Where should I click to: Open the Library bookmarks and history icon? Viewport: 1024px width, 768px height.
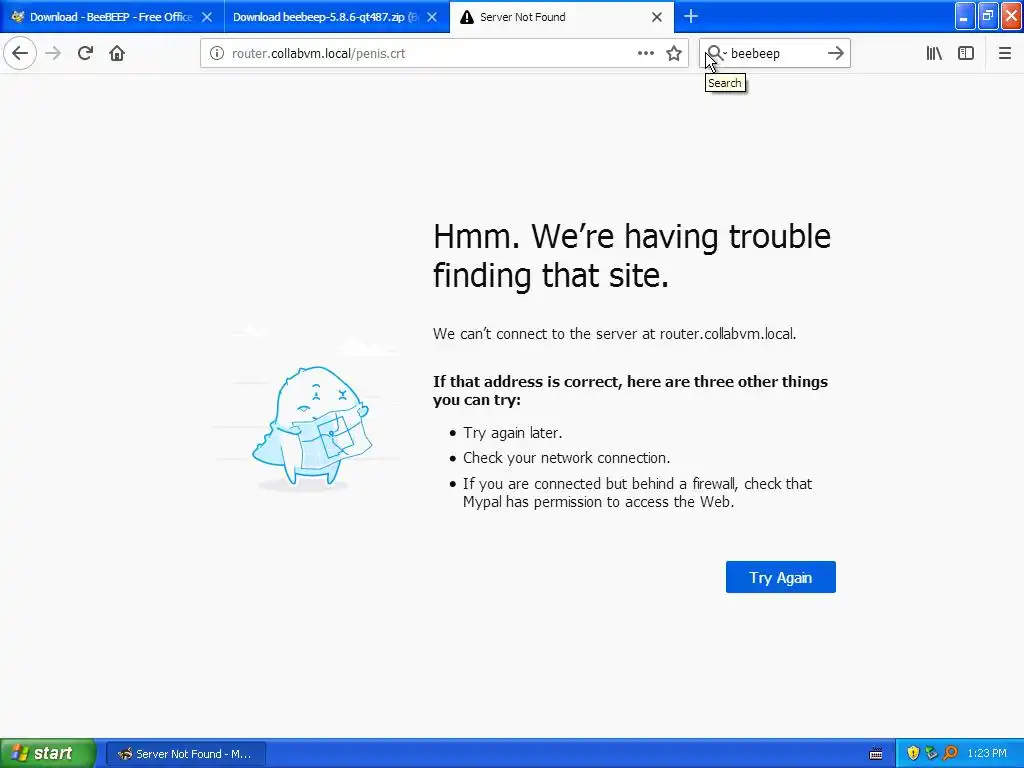pyautogui.click(x=934, y=53)
